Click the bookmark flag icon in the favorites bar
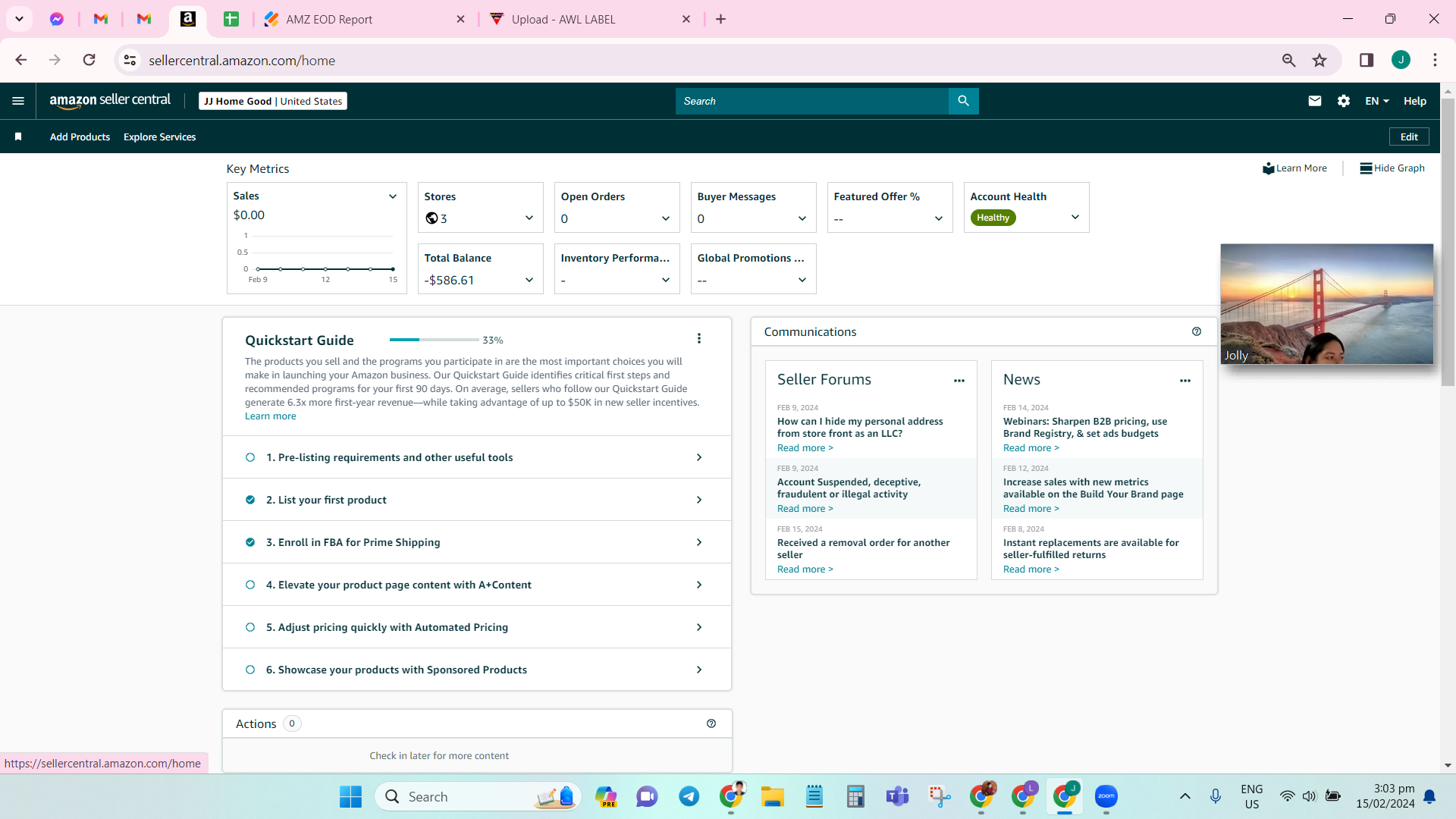The image size is (1456, 819). [x=18, y=136]
